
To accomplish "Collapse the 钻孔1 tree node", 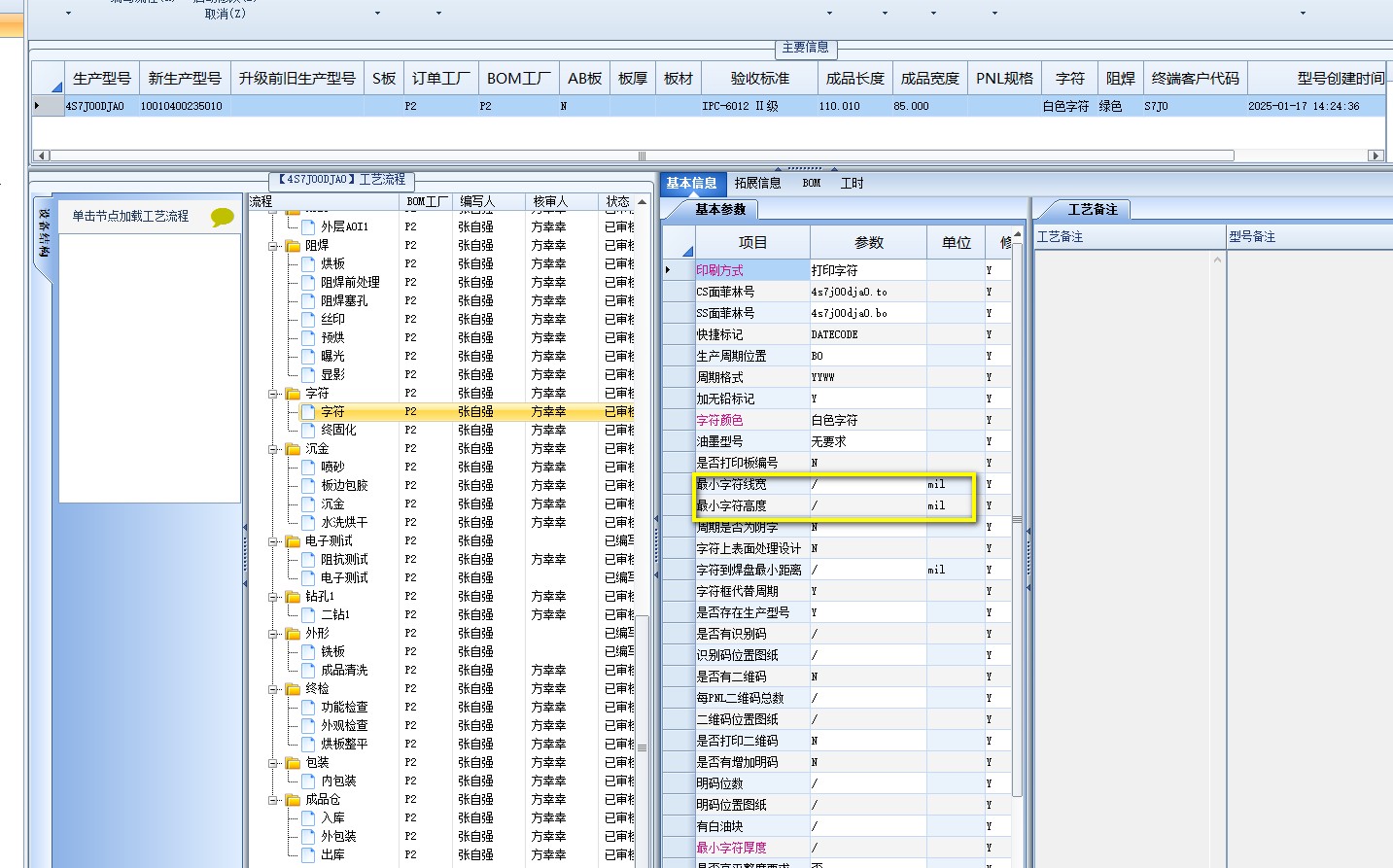I will (274, 597).
